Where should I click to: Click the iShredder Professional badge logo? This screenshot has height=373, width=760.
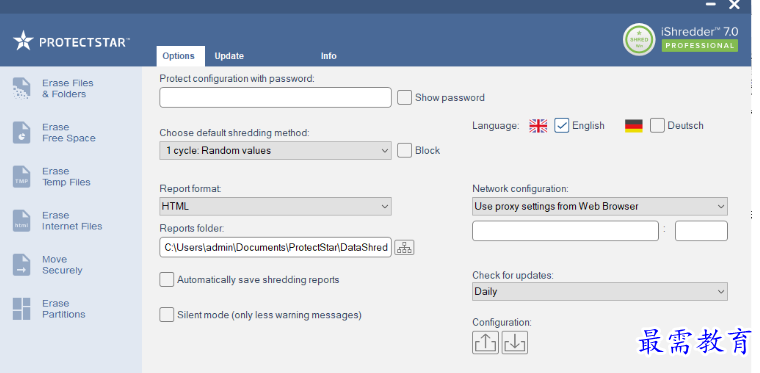[x=680, y=39]
